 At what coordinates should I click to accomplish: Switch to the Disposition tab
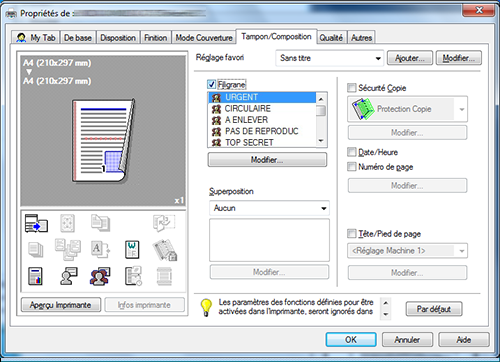[118, 38]
